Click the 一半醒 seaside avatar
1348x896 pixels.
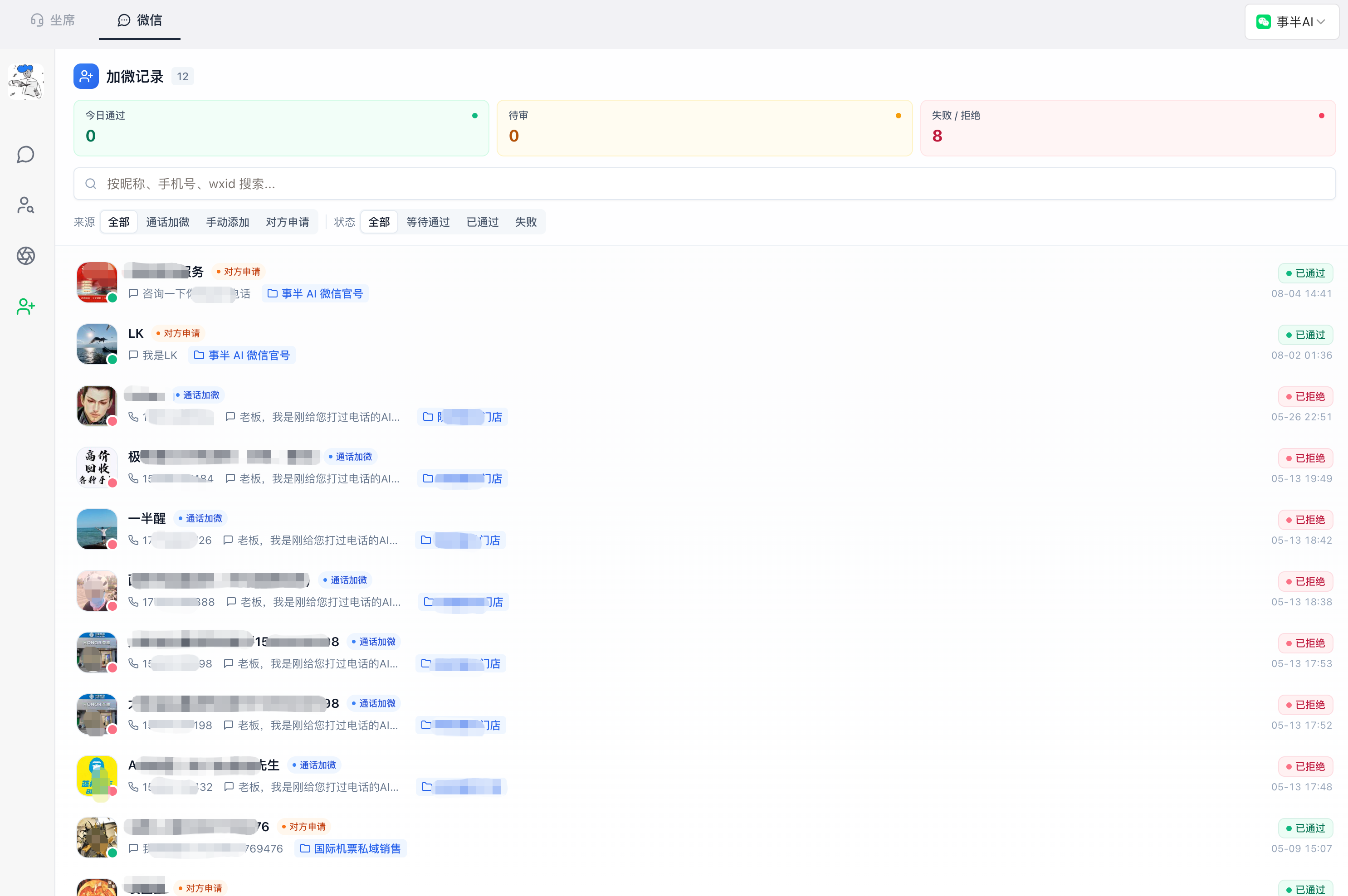pos(97,529)
